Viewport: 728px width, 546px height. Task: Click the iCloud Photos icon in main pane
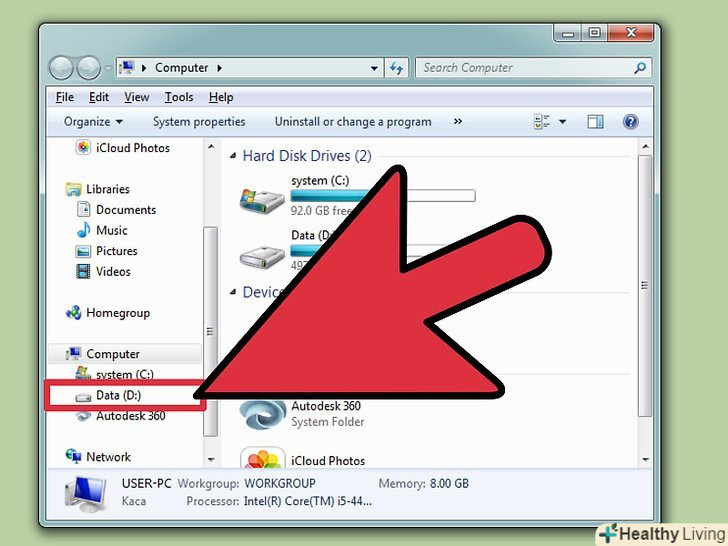263,458
